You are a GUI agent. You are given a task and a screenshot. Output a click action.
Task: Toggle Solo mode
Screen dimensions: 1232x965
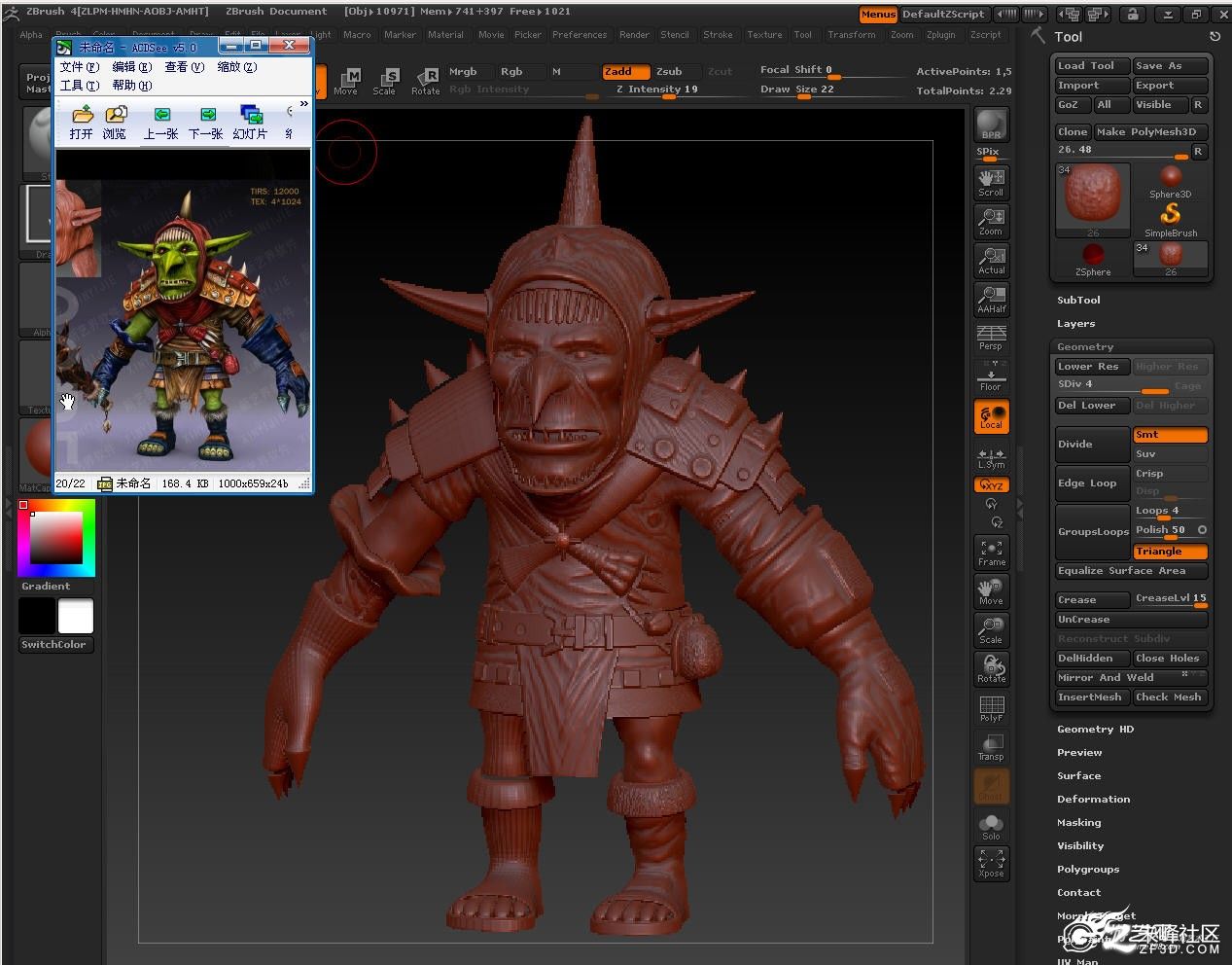pos(991,827)
